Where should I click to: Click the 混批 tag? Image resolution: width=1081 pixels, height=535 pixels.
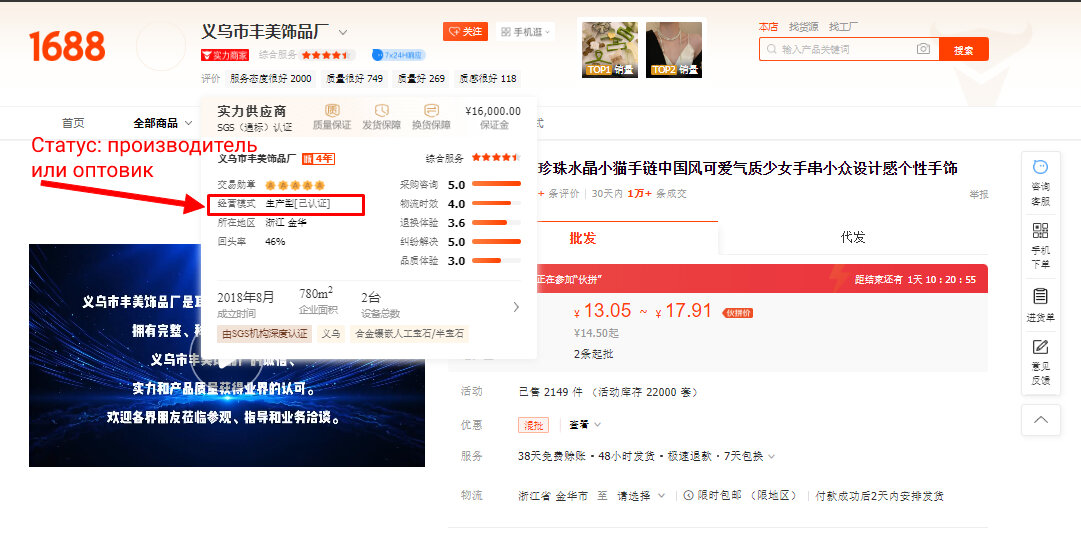point(534,425)
